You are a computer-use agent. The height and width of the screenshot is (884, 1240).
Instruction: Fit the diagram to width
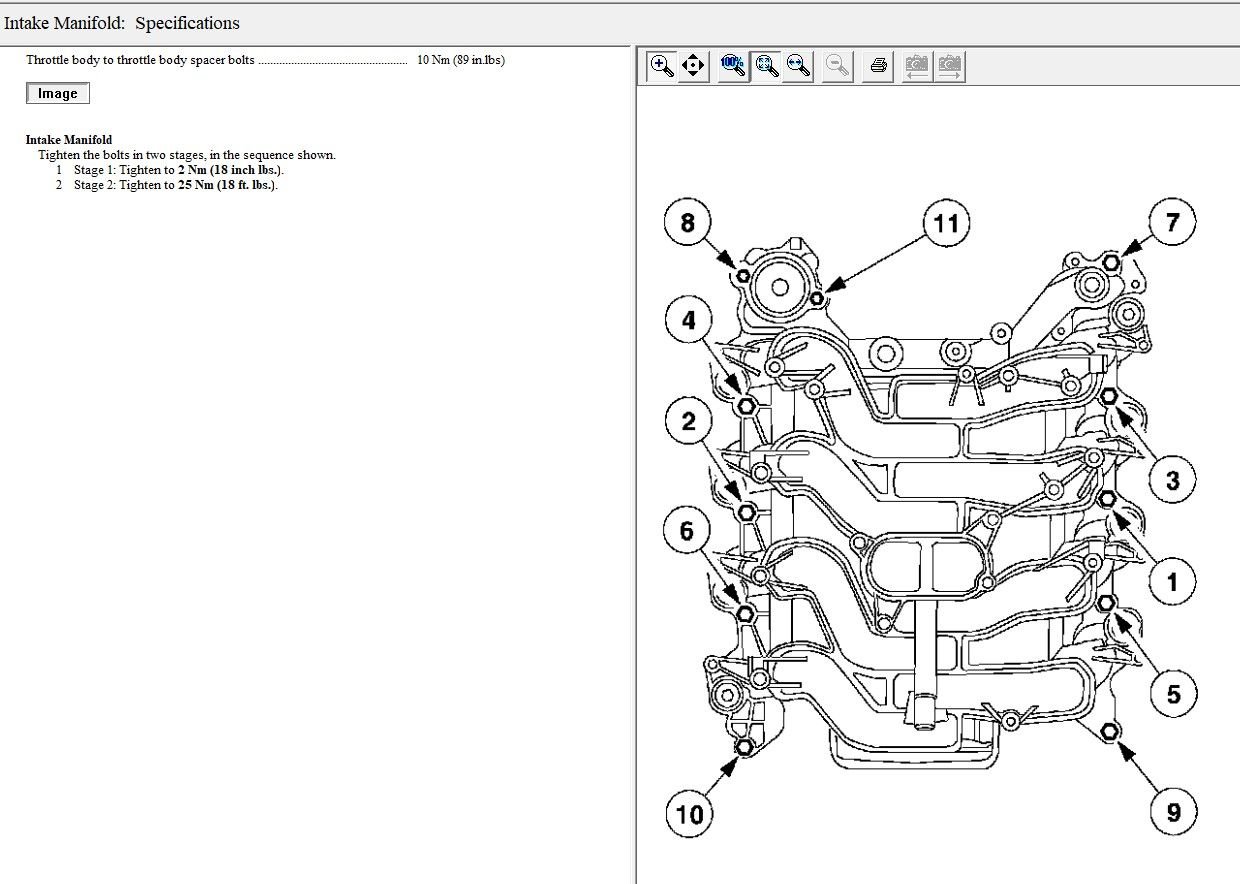[798, 66]
